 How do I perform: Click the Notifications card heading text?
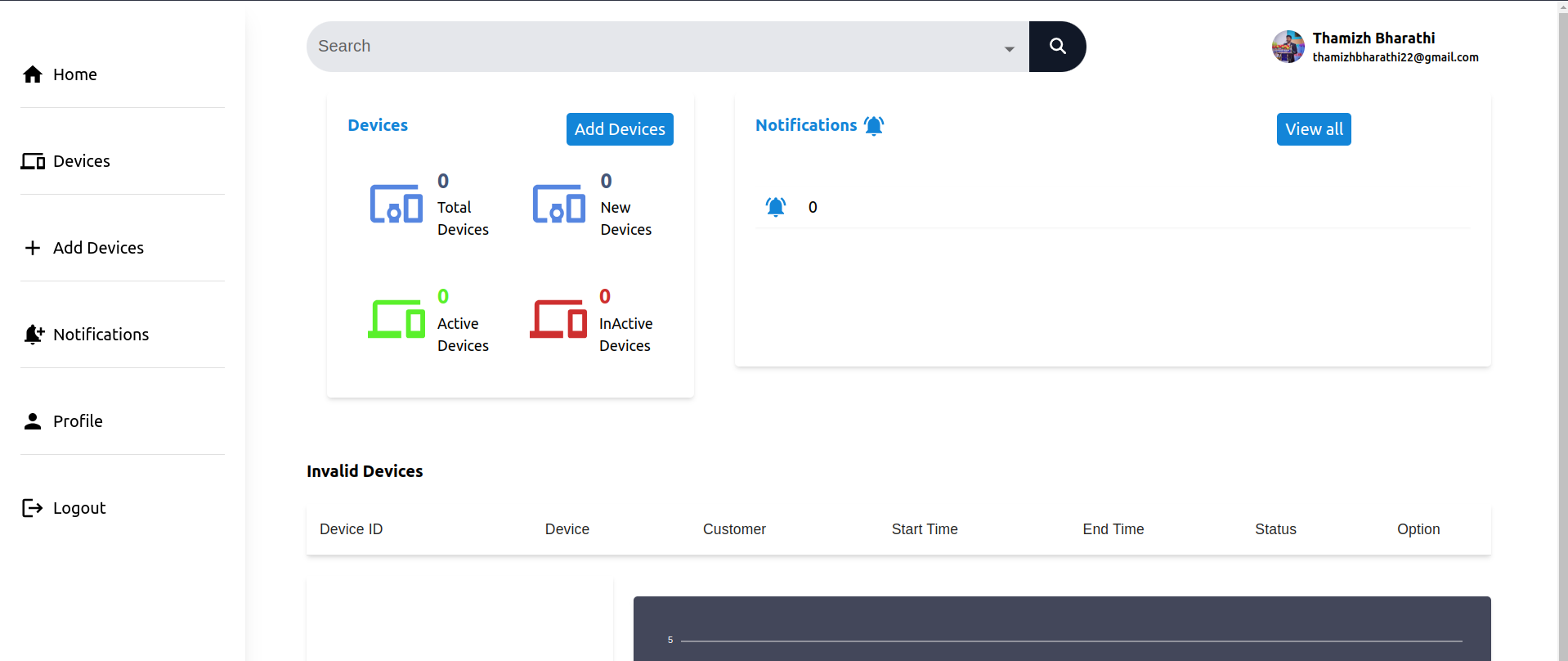tap(806, 125)
